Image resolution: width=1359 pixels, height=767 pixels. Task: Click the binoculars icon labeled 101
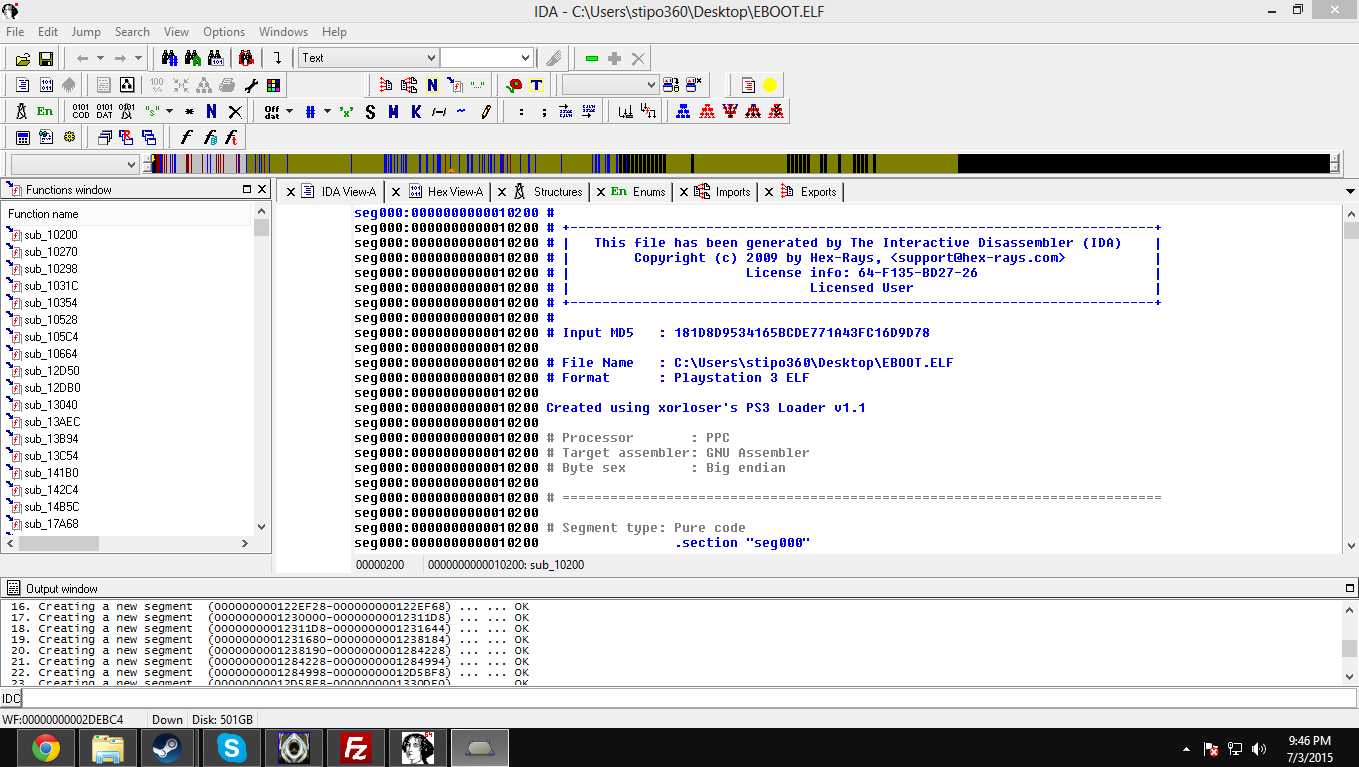click(217, 58)
